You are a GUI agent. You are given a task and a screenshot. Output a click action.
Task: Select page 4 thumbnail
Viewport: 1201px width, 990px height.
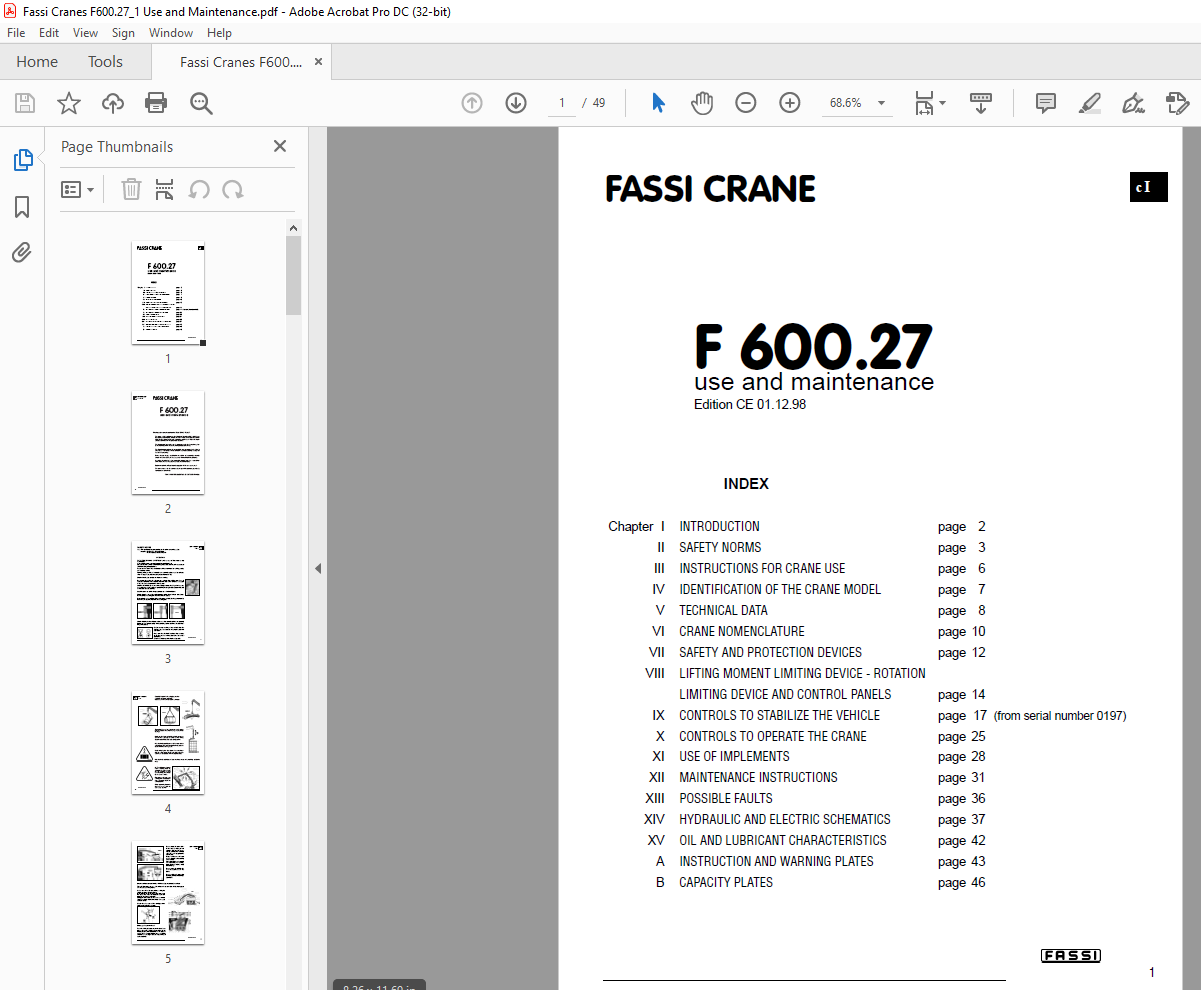pyautogui.click(x=168, y=743)
